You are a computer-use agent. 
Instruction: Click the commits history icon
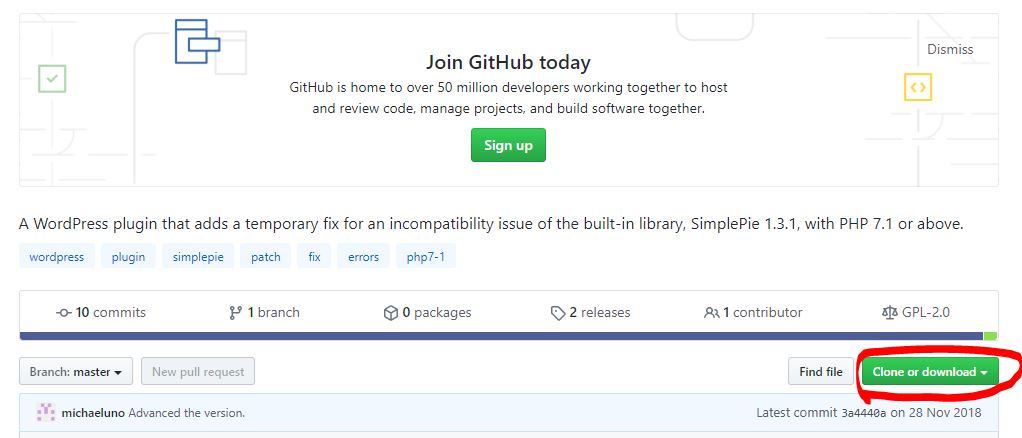pos(64,313)
